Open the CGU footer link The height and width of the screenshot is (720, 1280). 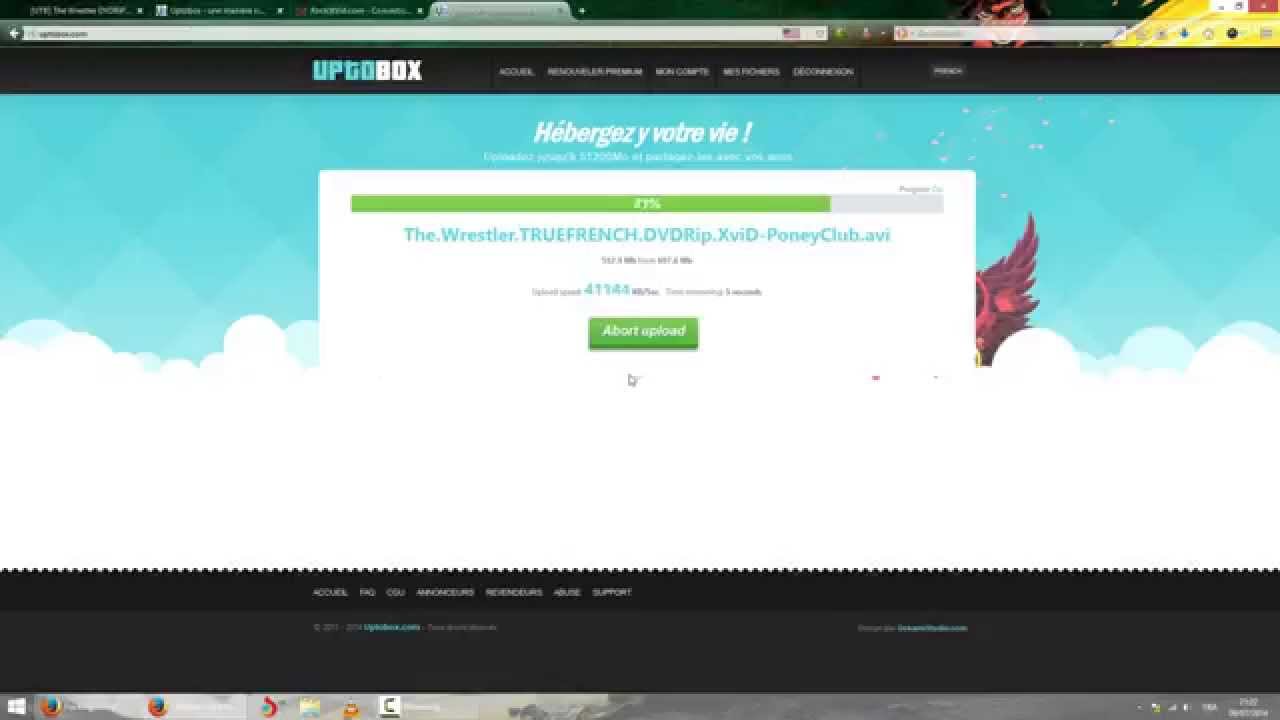395,592
